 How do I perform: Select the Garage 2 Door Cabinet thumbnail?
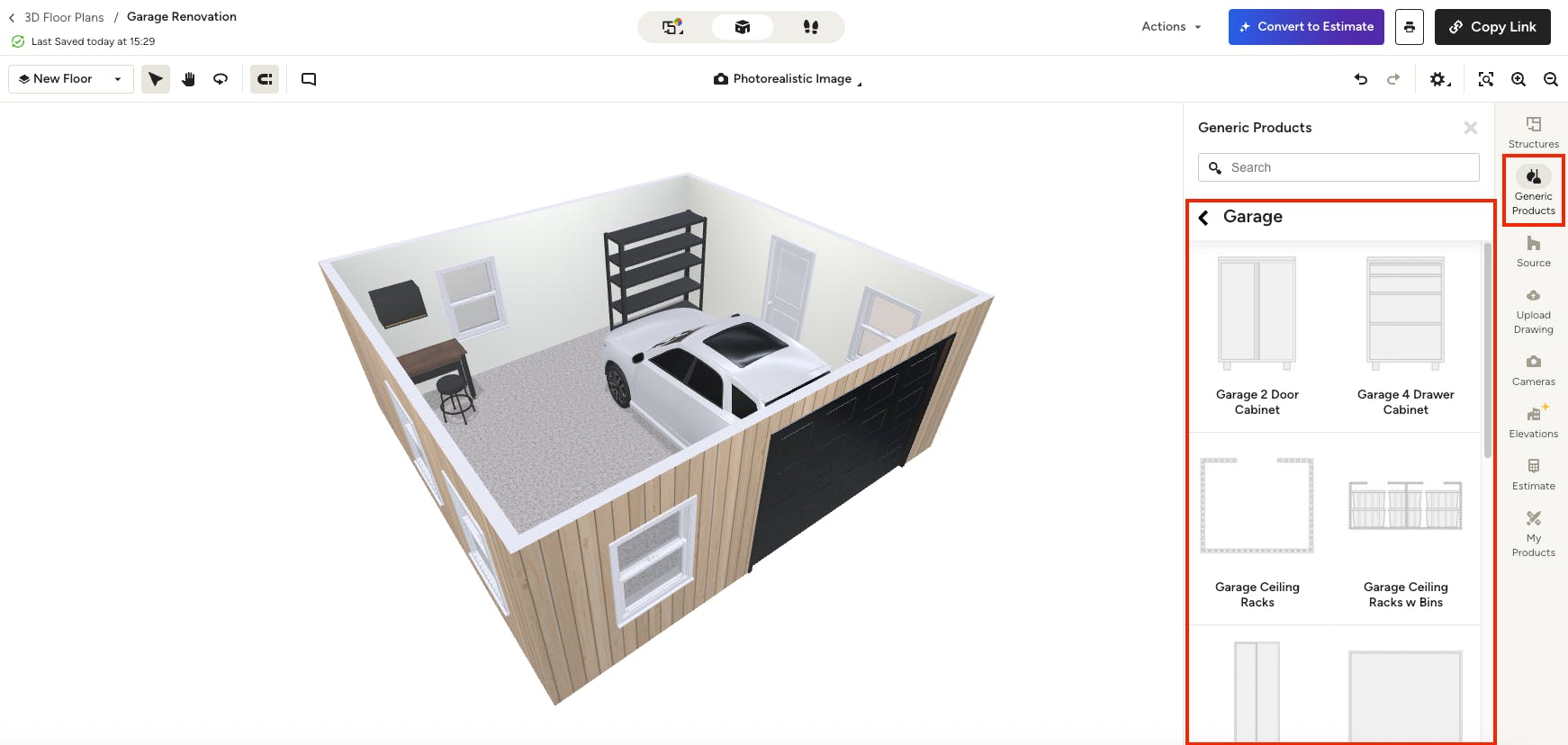[1257, 313]
